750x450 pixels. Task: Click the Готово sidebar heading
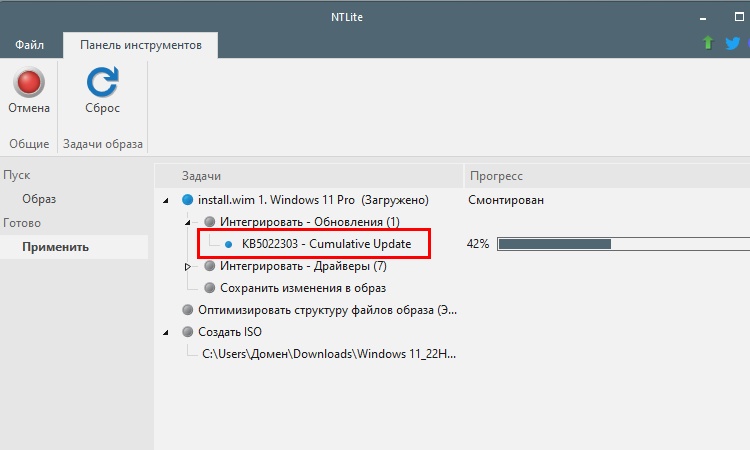pyautogui.click(x=22, y=223)
